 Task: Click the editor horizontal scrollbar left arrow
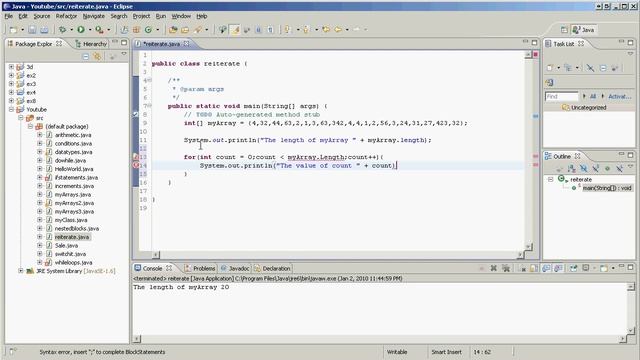156,255
